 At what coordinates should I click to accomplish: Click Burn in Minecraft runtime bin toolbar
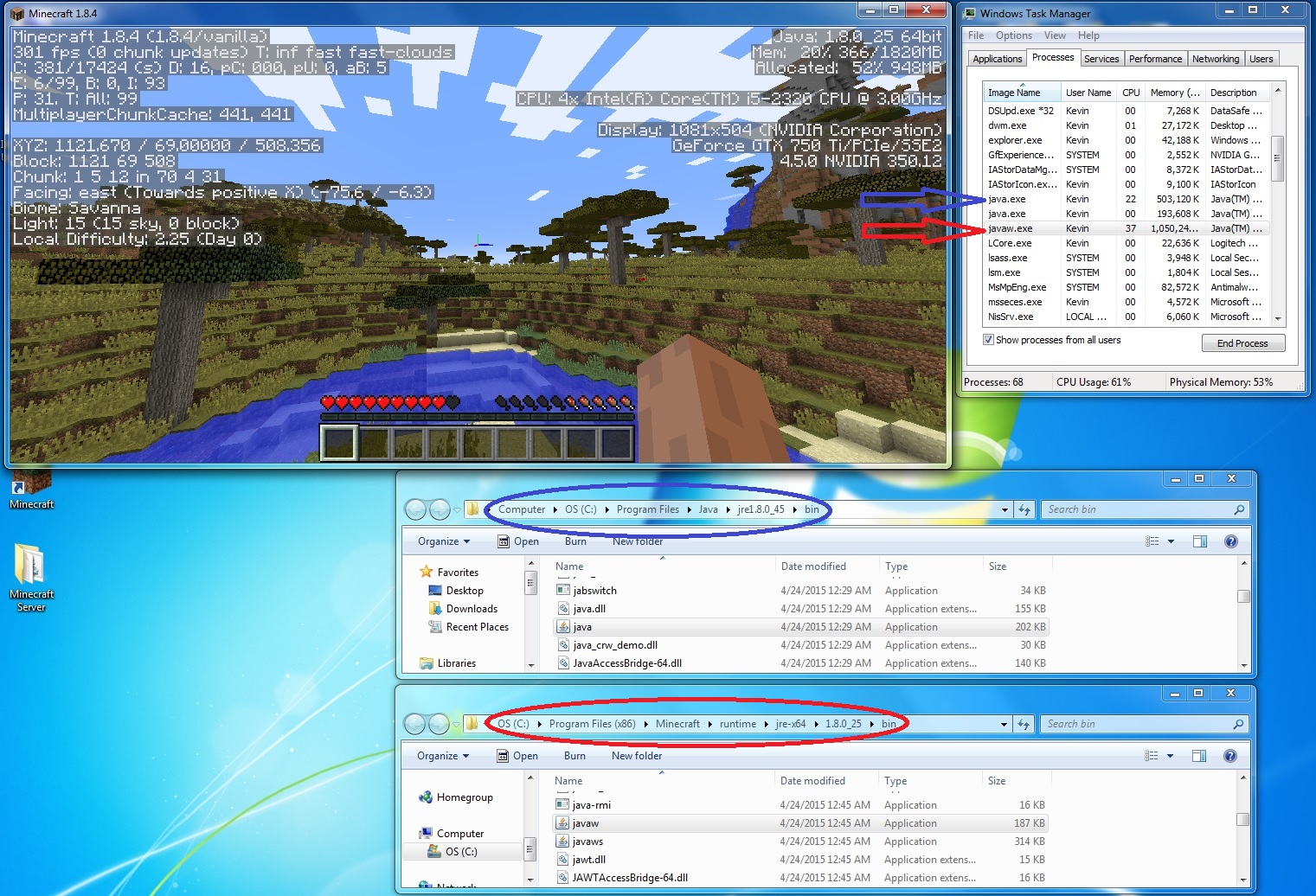(x=575, y=756)
